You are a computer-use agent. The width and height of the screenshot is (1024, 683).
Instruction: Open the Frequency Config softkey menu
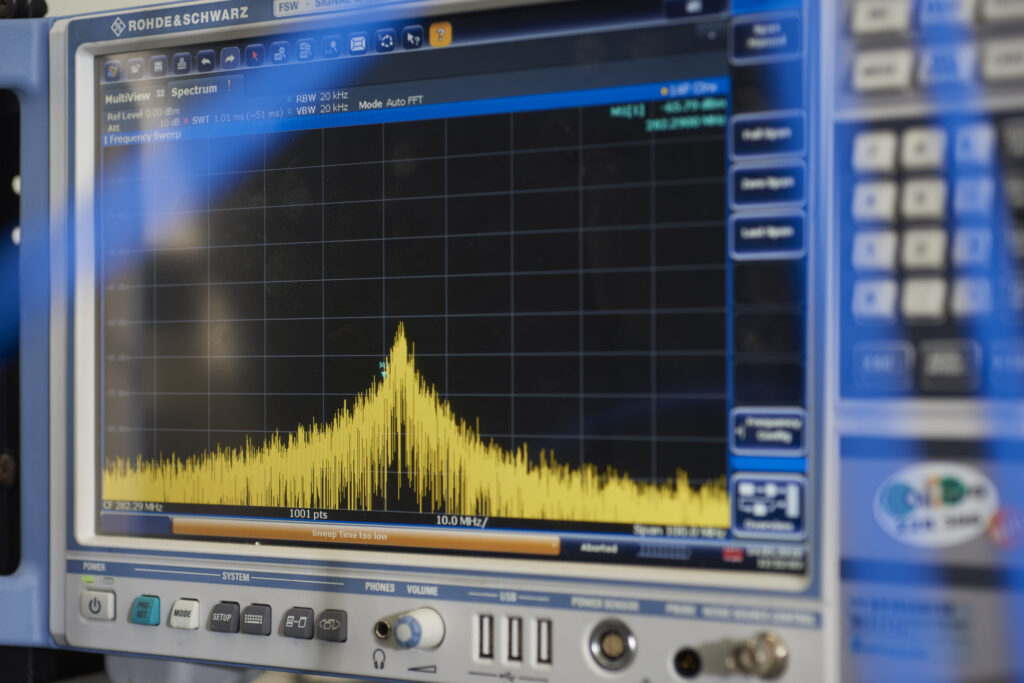point(768,431)
